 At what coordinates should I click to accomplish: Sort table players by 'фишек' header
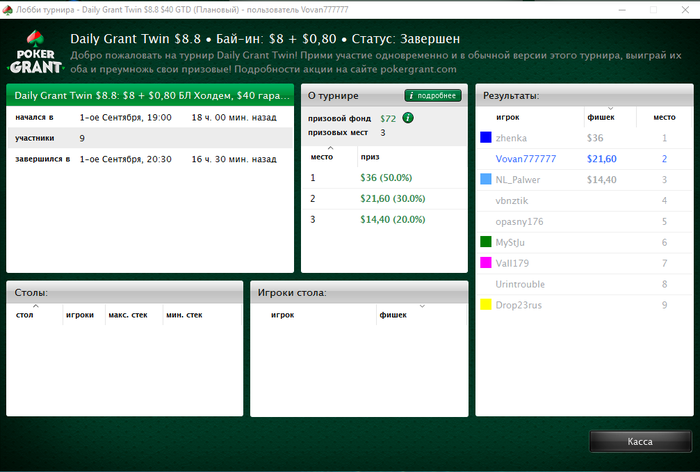click(393, 315)
